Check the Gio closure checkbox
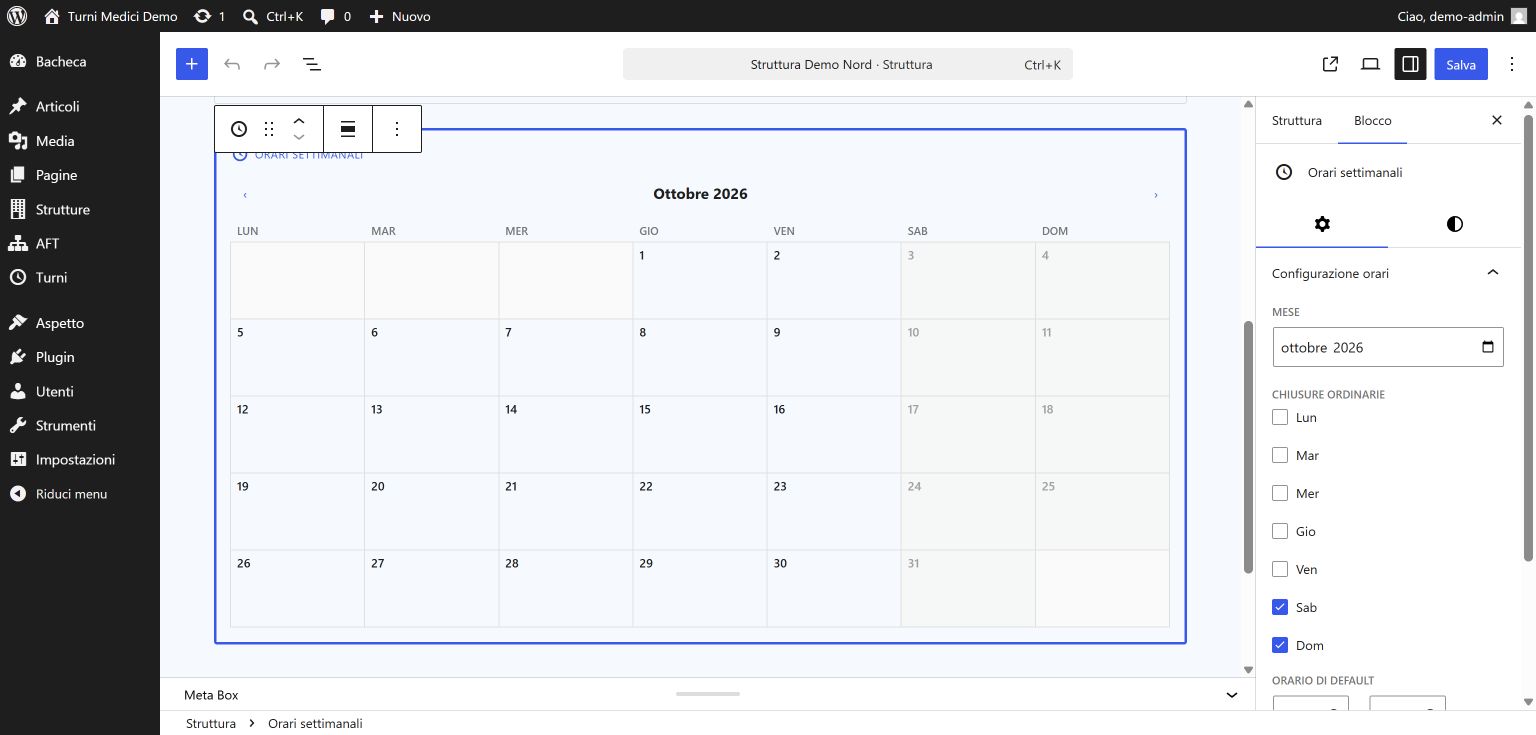The width and height of the screenshot is (1536, 735). coord(1280,531)
